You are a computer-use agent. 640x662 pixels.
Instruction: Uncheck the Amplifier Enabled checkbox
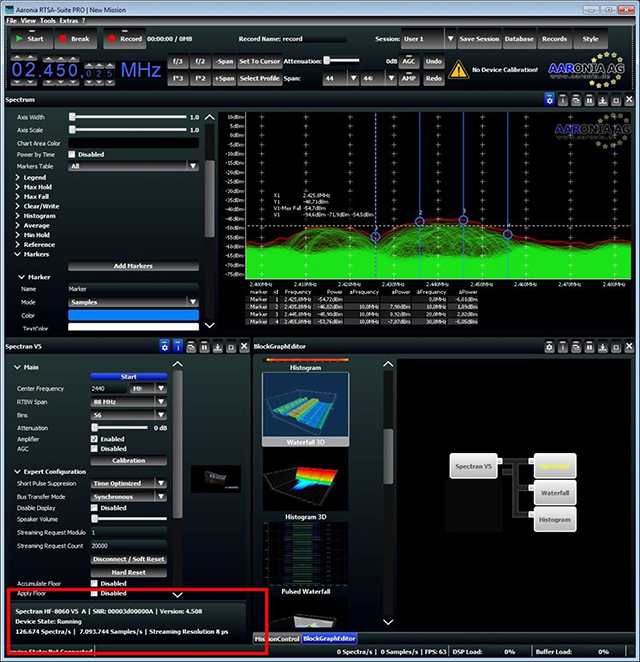(x=94, y=439)
